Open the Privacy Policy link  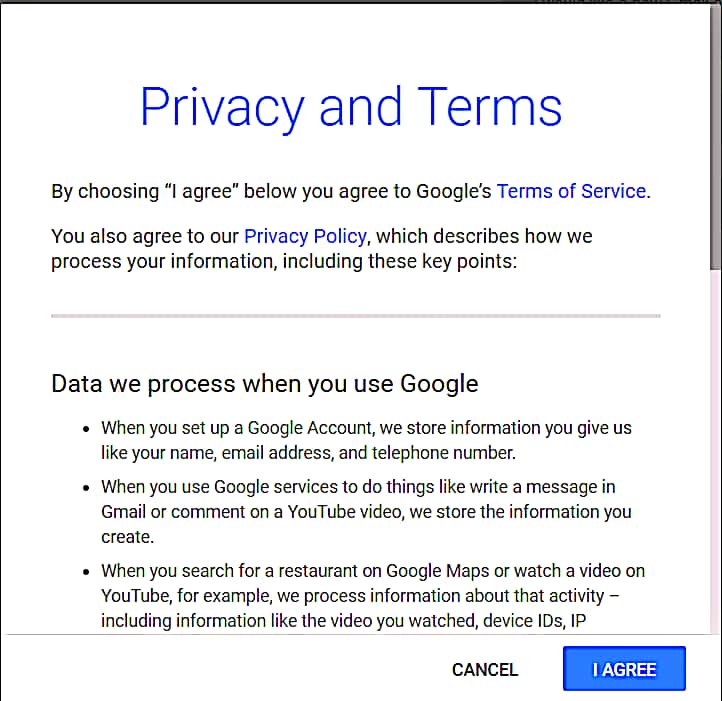click(x=305, y=236)
